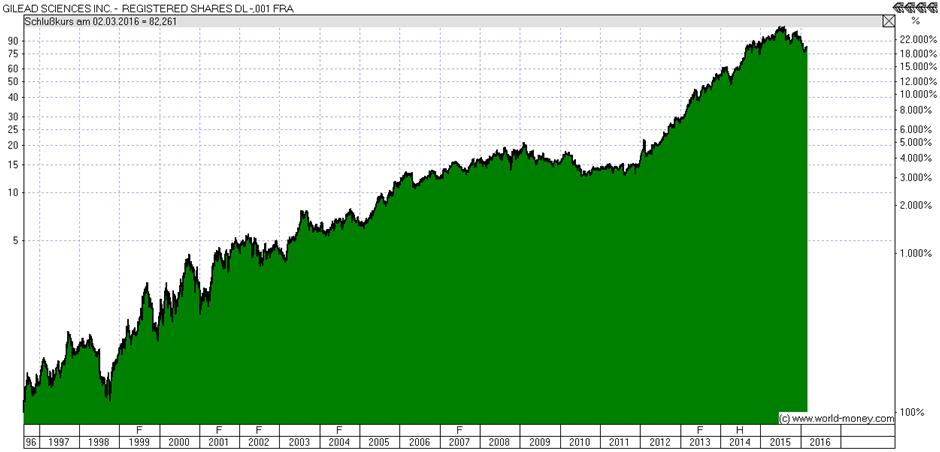Click the 3.000% axis label
940x452 pixels.
pos(917,178)
